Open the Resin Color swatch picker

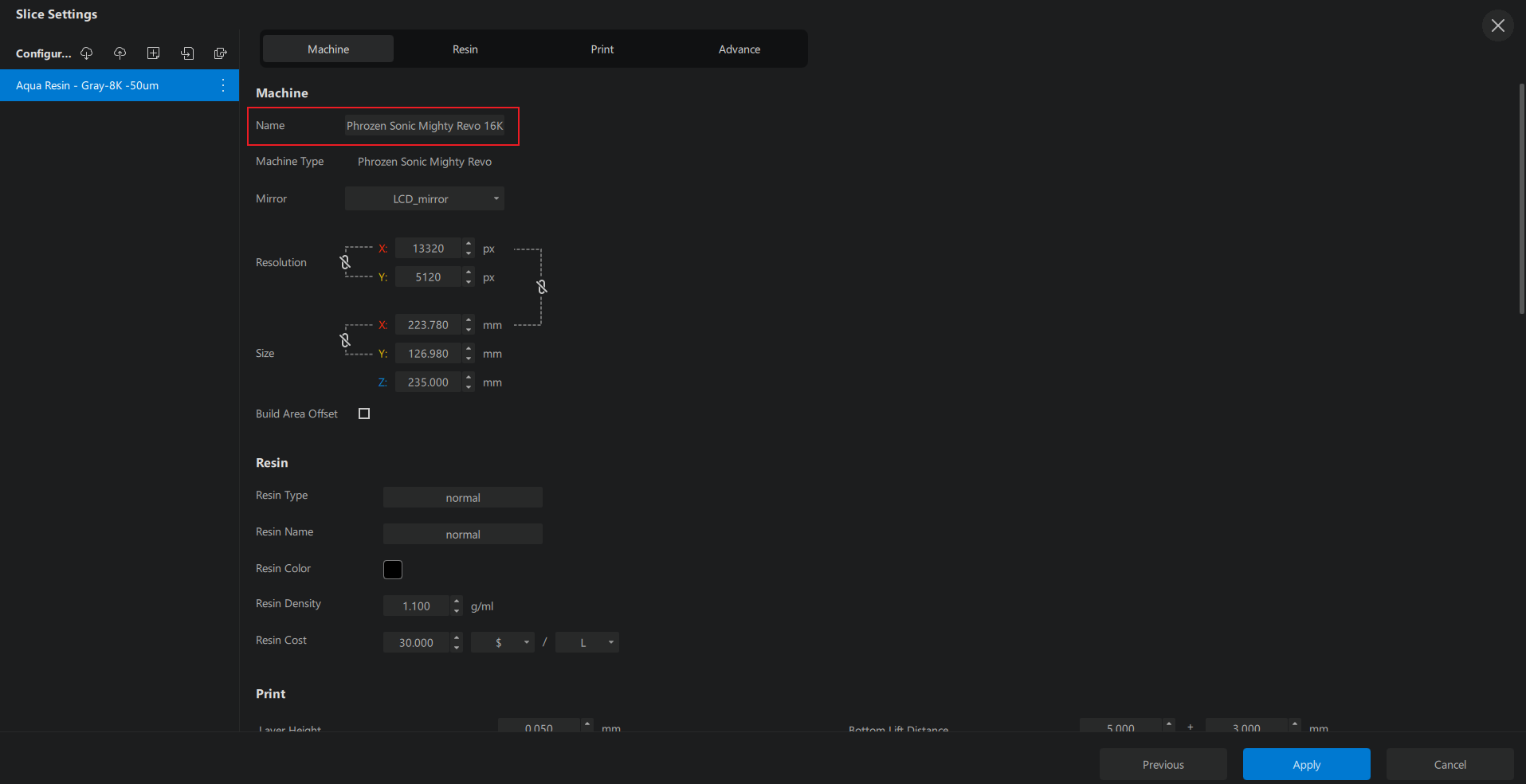click(393, 570)
